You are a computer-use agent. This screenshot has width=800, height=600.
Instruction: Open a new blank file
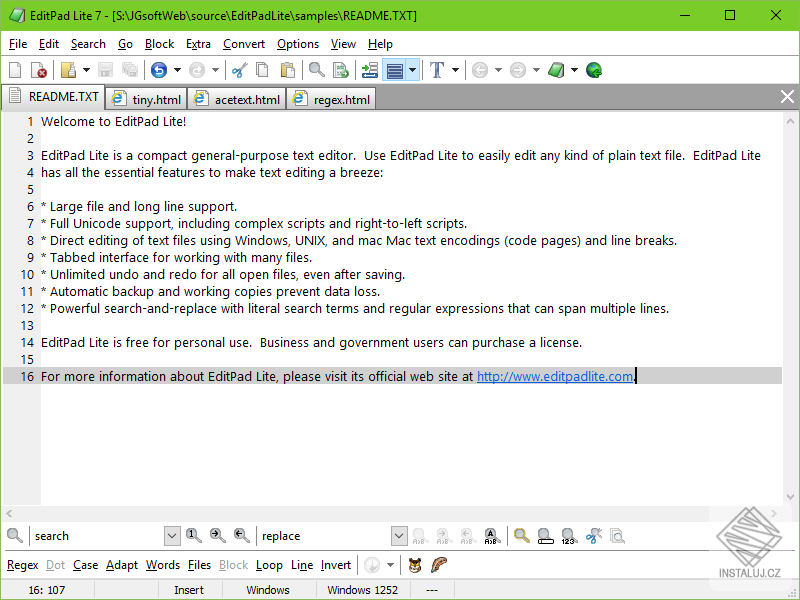point(14,69)
